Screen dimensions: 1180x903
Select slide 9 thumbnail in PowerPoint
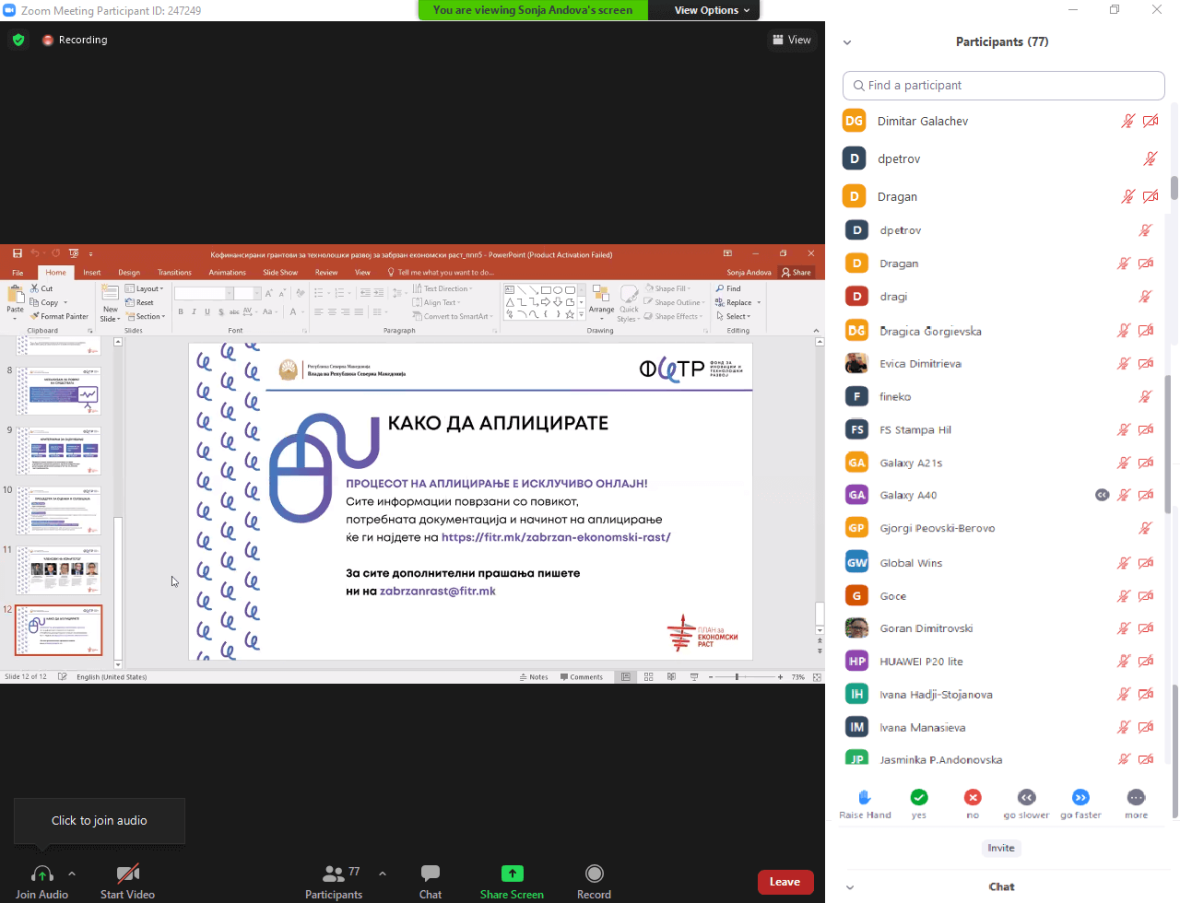[x=59, y=451]
